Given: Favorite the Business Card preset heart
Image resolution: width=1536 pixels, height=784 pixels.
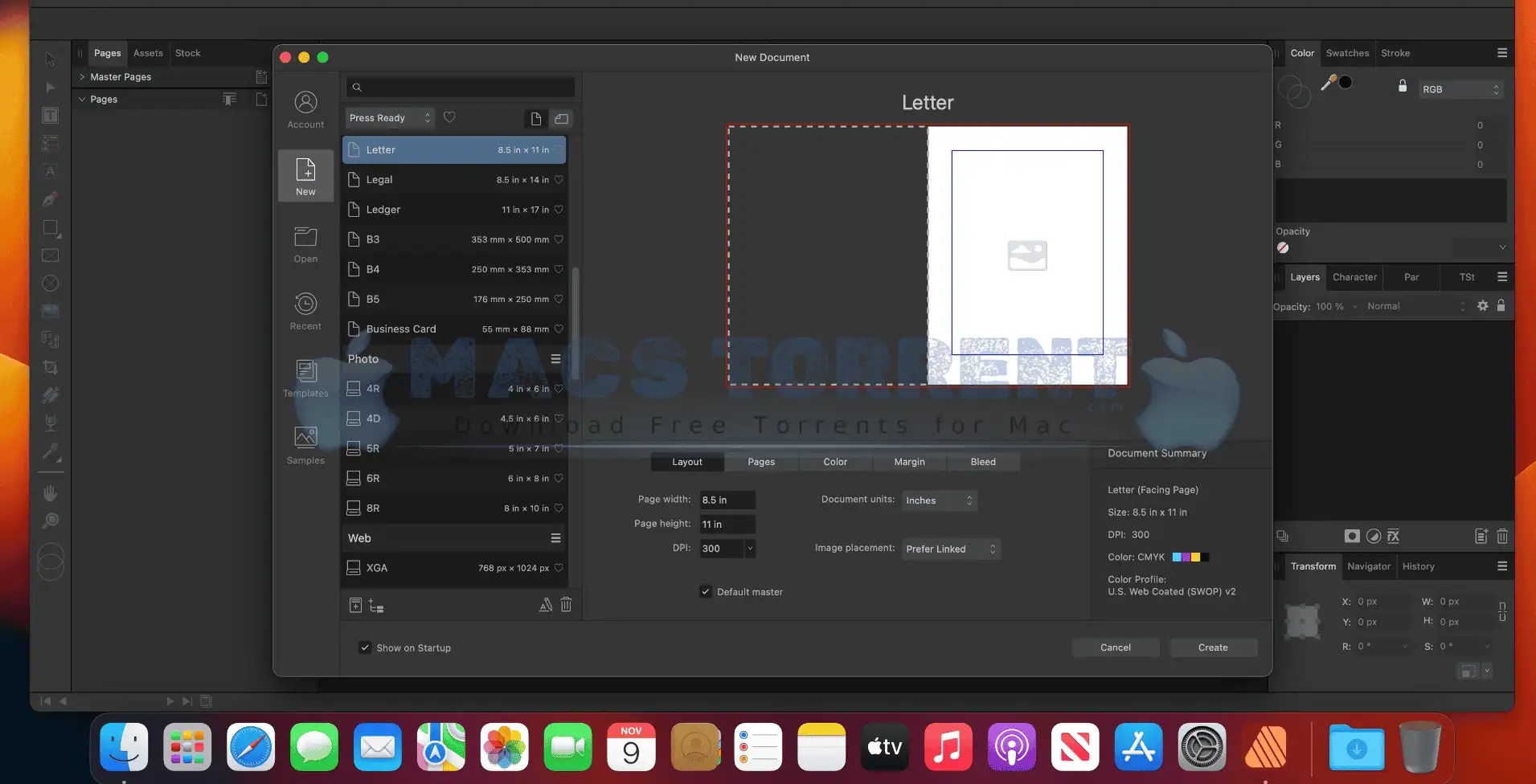Looking at the screenshot, I should pos(559,329).
